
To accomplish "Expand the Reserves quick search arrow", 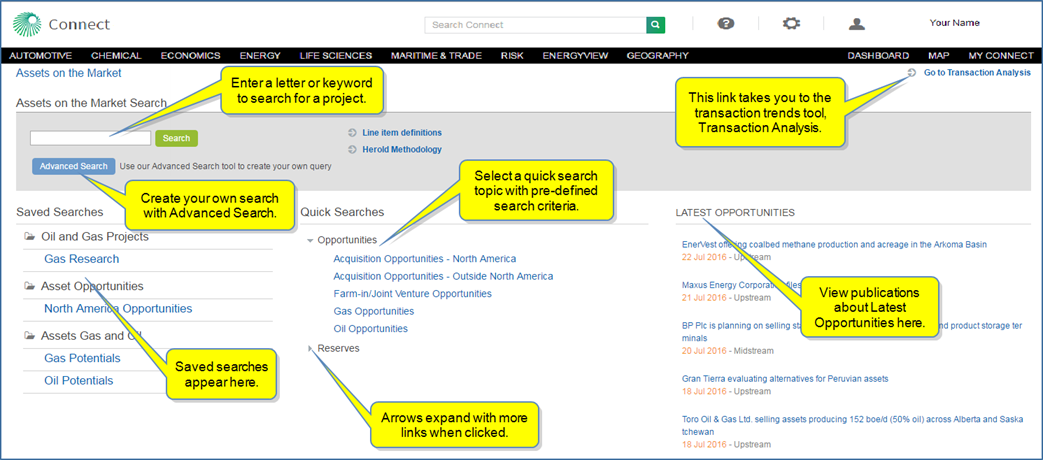I will pos(310,348).
